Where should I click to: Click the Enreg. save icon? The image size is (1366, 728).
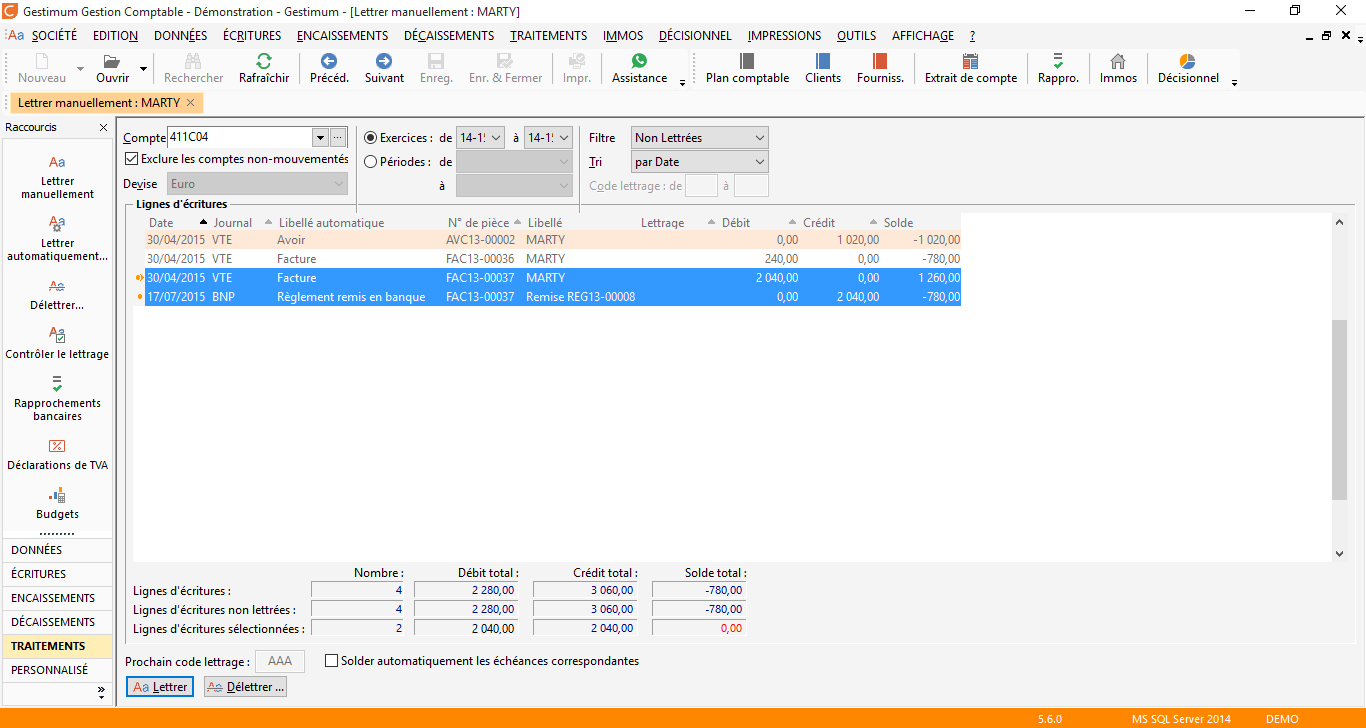click(x=436, y=62)
